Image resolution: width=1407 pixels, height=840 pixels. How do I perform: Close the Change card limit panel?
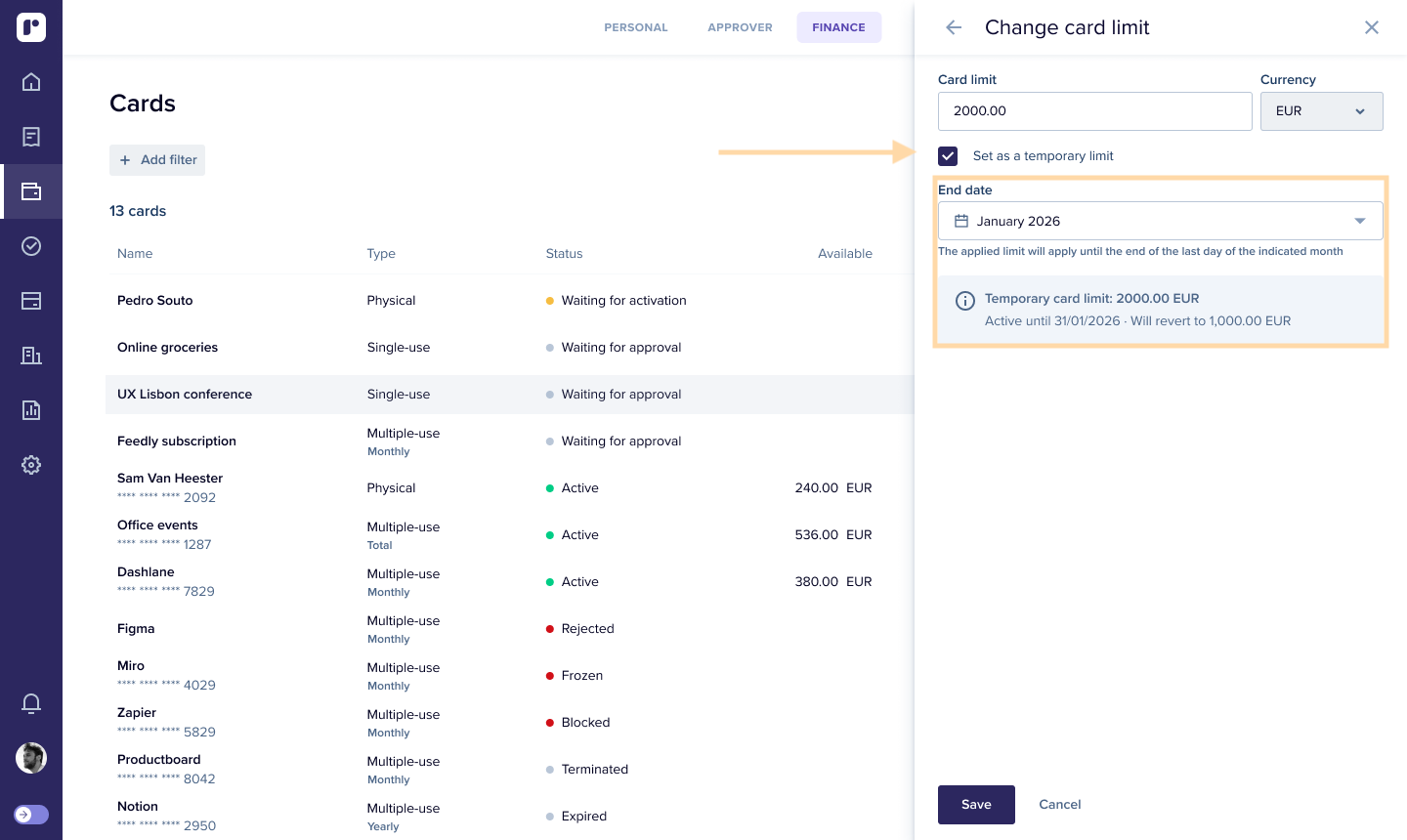pyautogui.click(x=1372, y=27)
